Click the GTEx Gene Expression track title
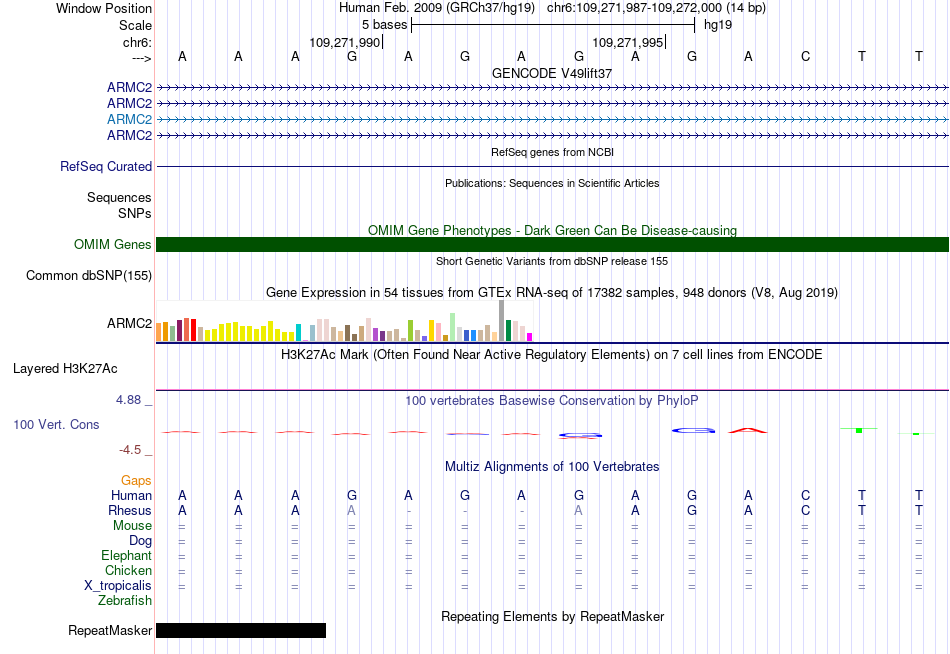 tap(552, 293)
